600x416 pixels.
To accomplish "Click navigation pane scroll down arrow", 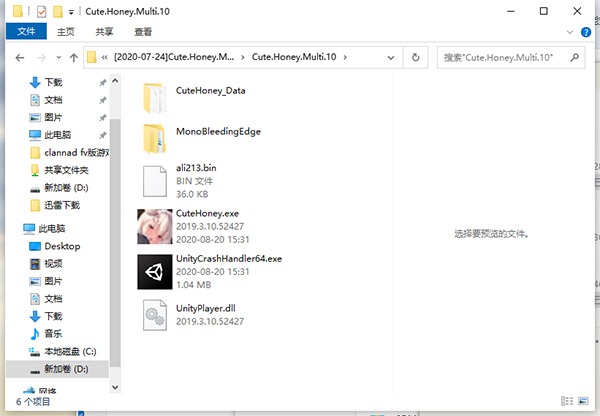I will [x=115, y=387].
